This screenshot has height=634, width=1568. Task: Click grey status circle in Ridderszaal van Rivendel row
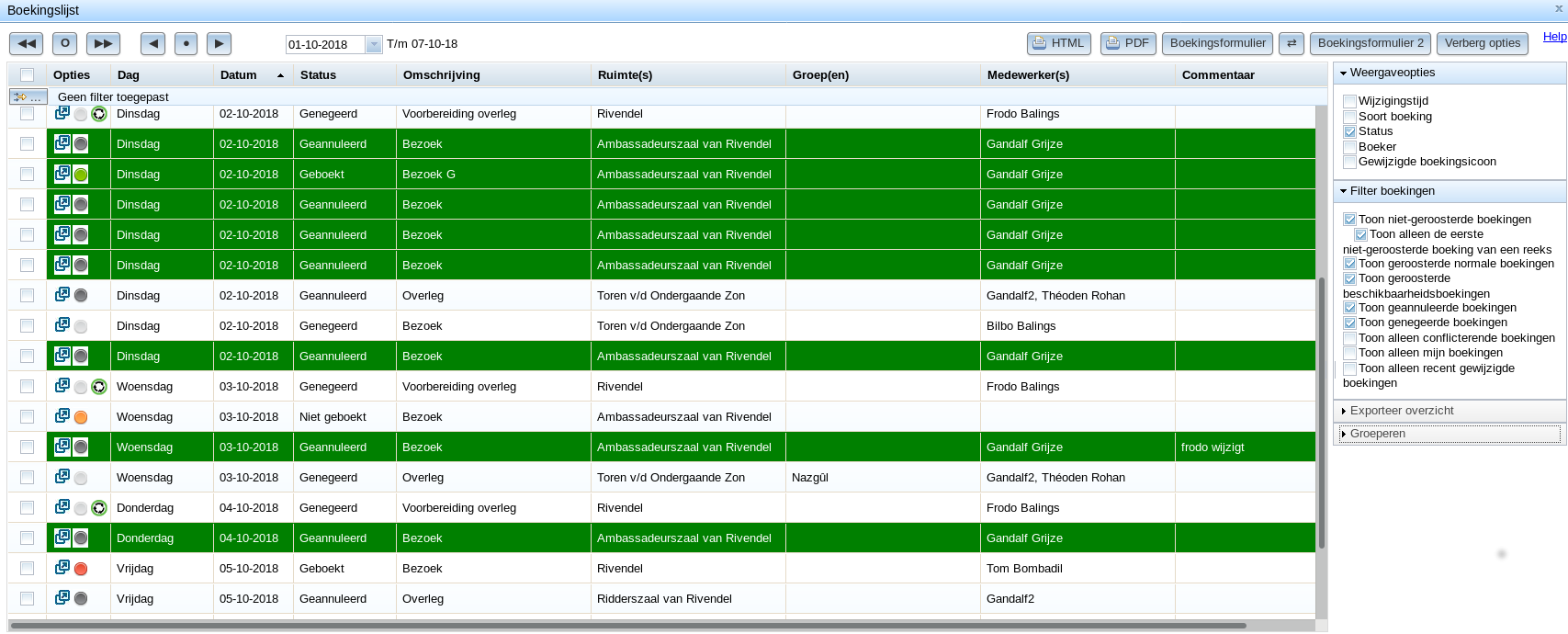(x=81, y=599)
